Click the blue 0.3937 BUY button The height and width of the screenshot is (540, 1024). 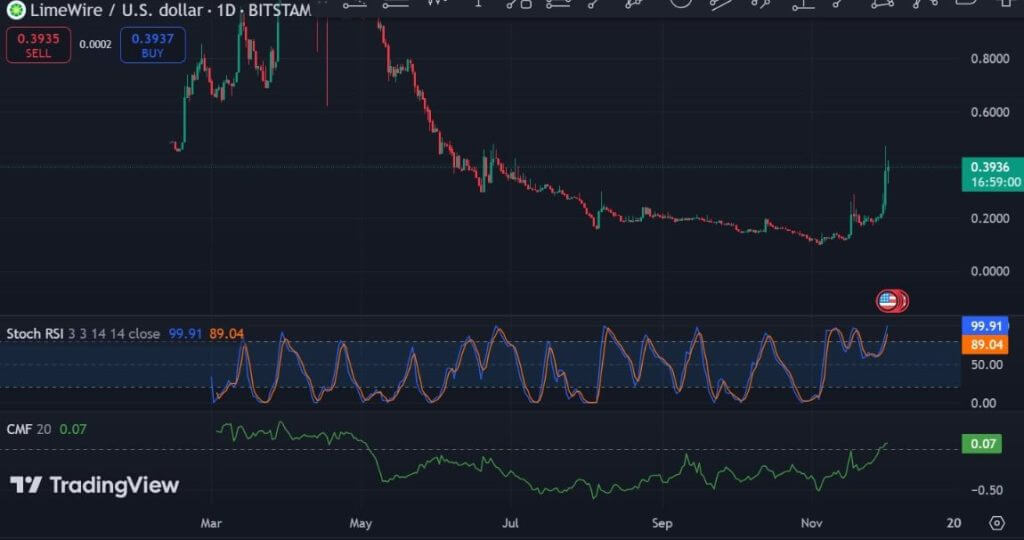153,45
